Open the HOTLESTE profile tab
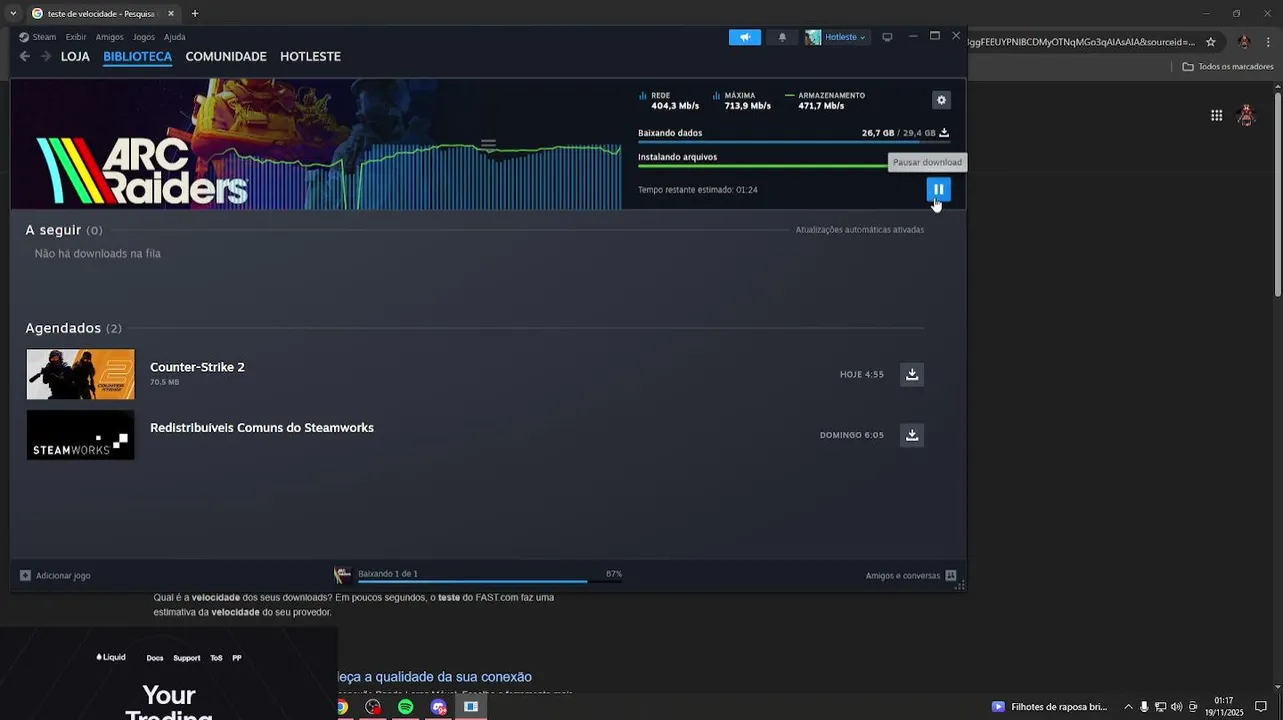 tap(310, 57)
